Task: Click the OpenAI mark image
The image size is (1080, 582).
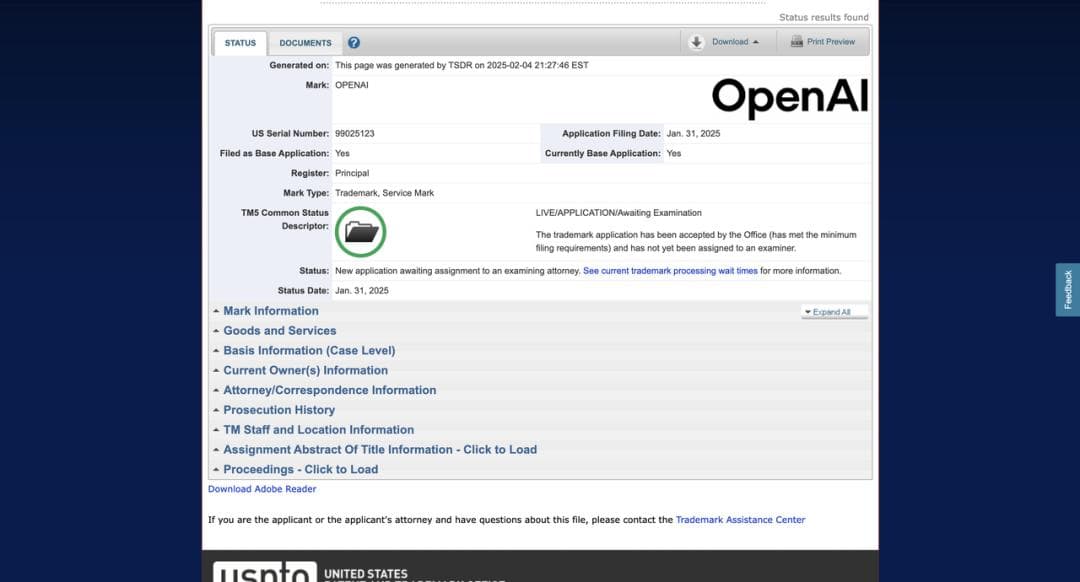Action: coord(789,98)
